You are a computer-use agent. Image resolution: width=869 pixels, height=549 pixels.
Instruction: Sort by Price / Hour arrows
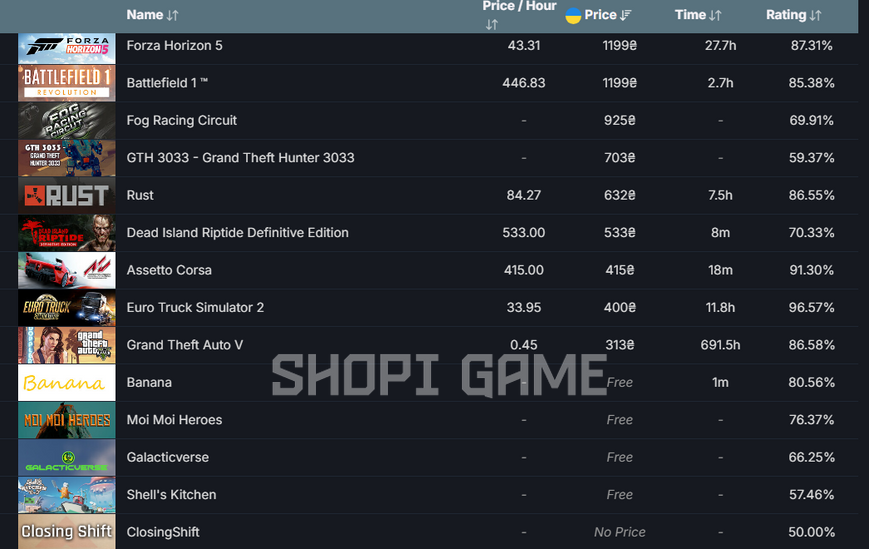point(492,24)
